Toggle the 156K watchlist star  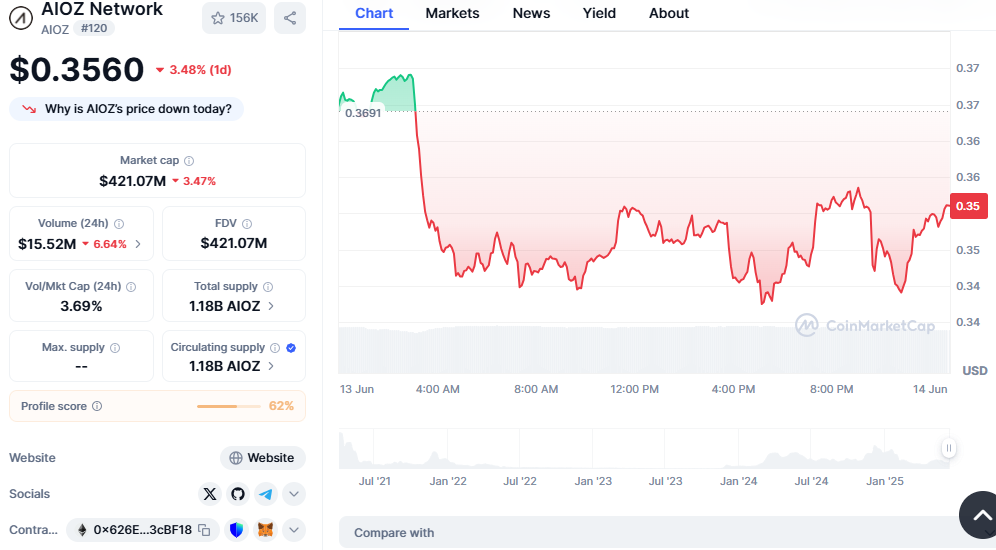(234, 18)
